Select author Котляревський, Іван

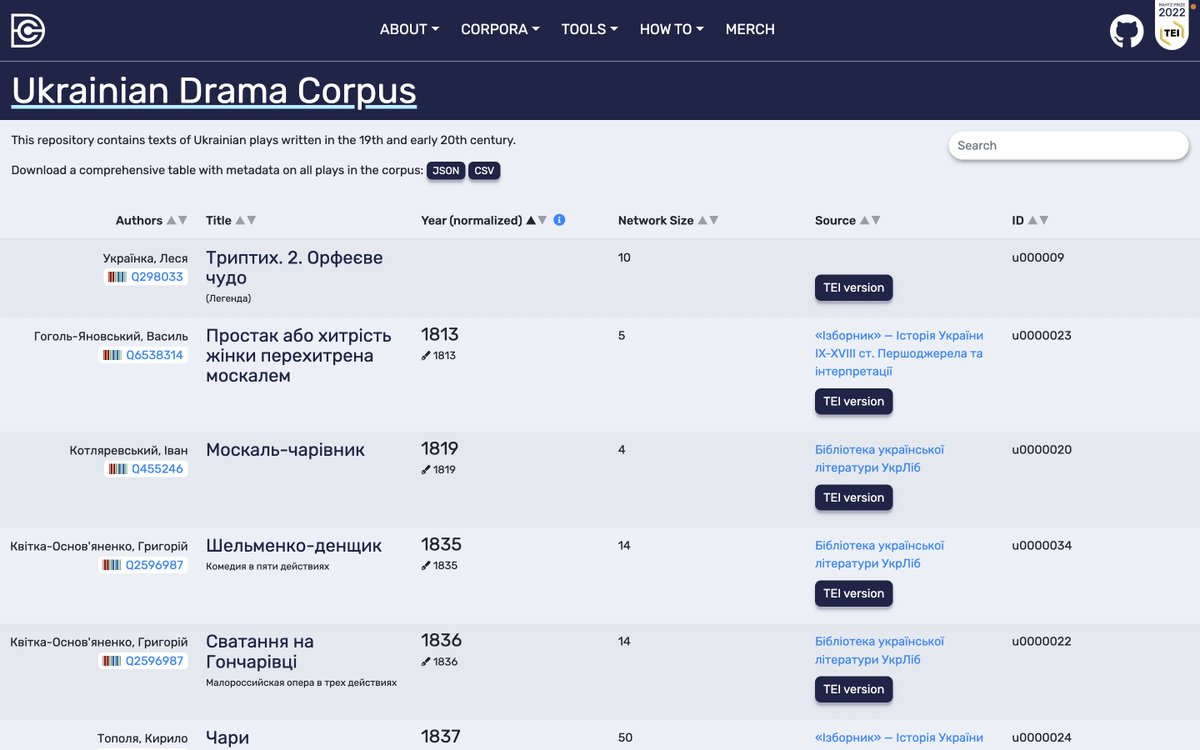pos(129,450)
